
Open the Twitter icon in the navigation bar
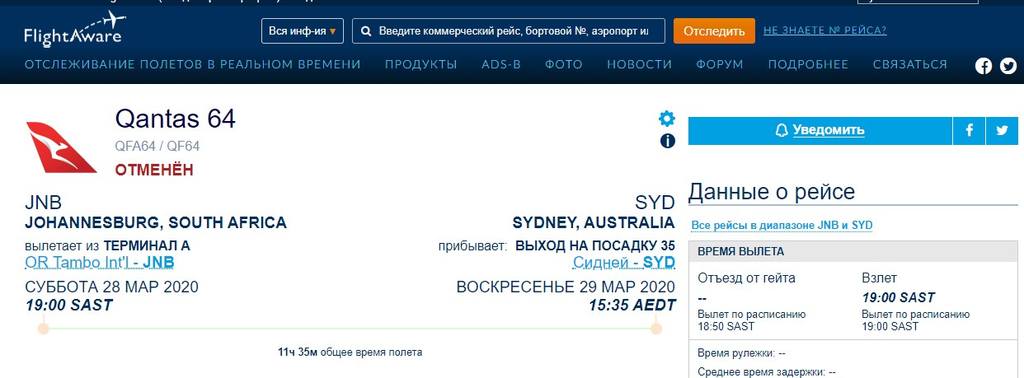coord(1008,65)
